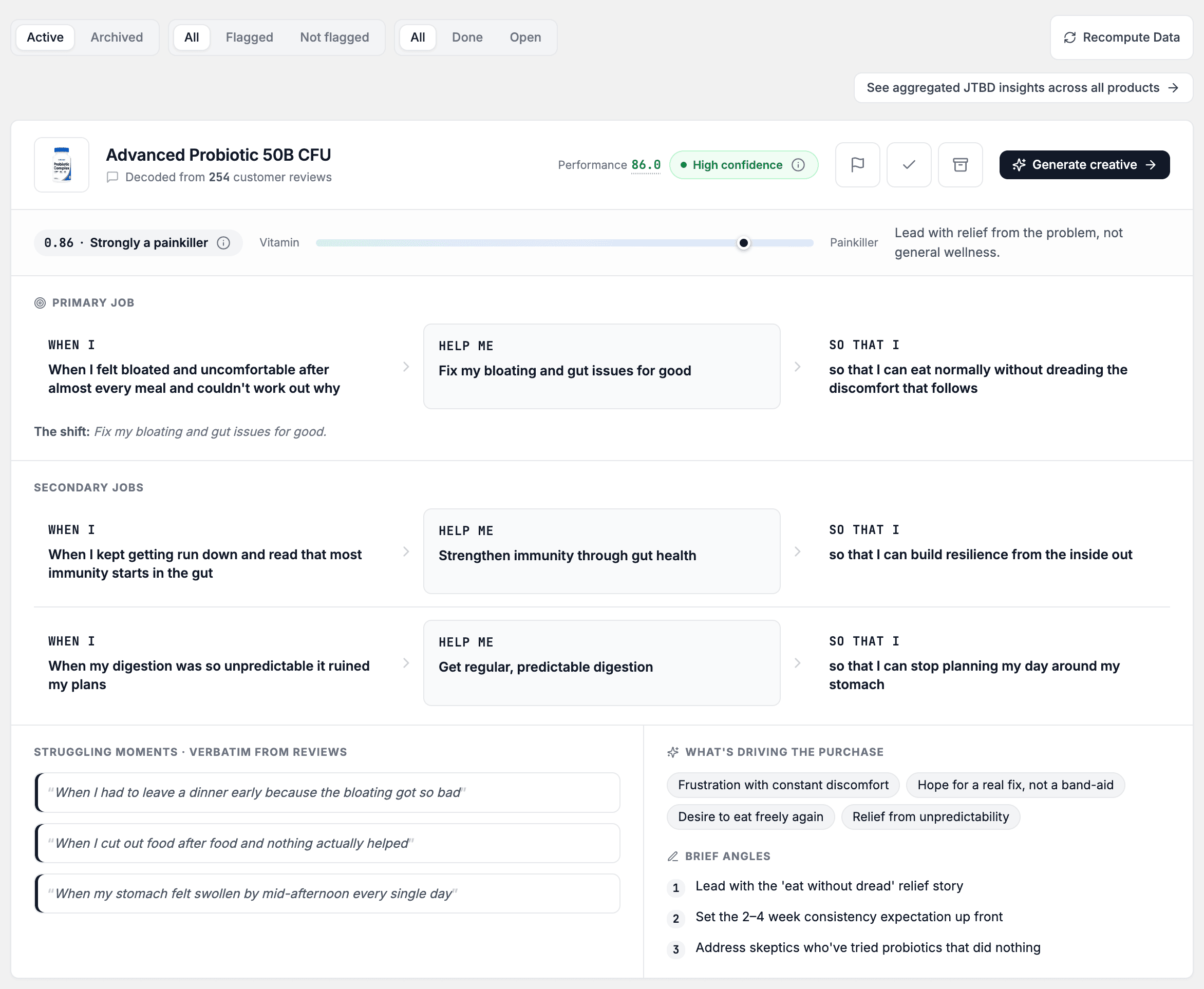Click the sparkle icon beside WHAT'S DRIVING THE PURCHASE
Screen dimensions: 1204x989
click(673, 752)
